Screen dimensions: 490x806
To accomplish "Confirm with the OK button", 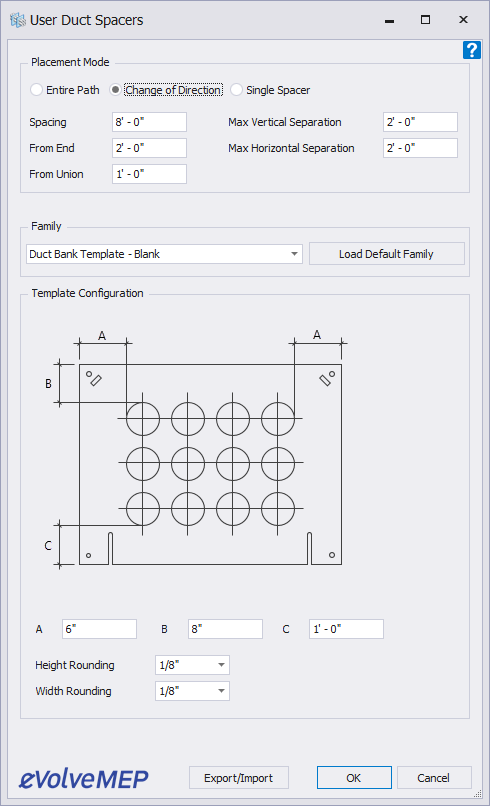I will (354, 778).
